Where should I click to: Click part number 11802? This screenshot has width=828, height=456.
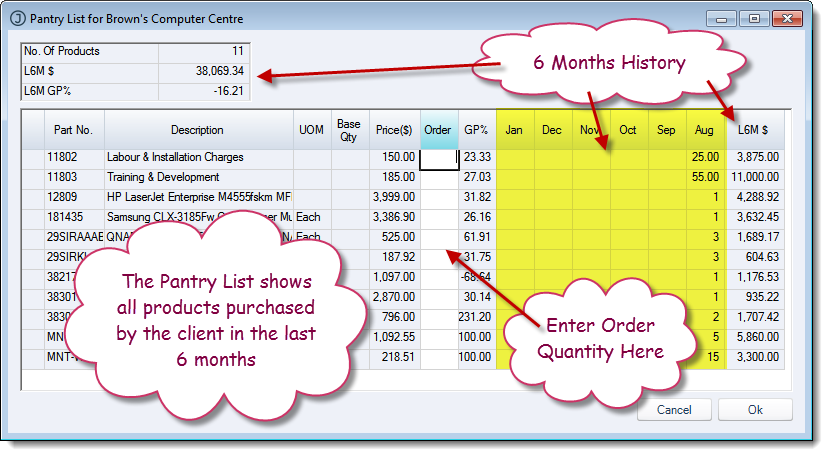click(62, 157)
